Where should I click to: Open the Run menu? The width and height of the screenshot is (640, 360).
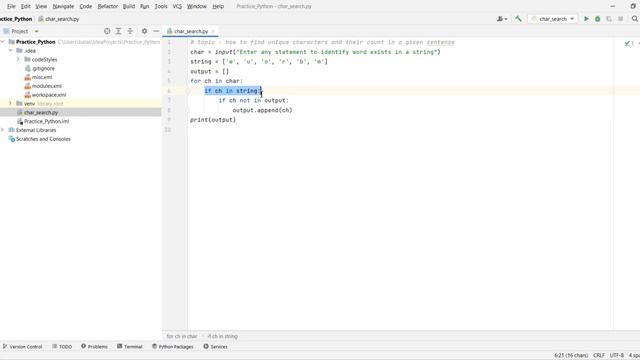tap(144, 7)
